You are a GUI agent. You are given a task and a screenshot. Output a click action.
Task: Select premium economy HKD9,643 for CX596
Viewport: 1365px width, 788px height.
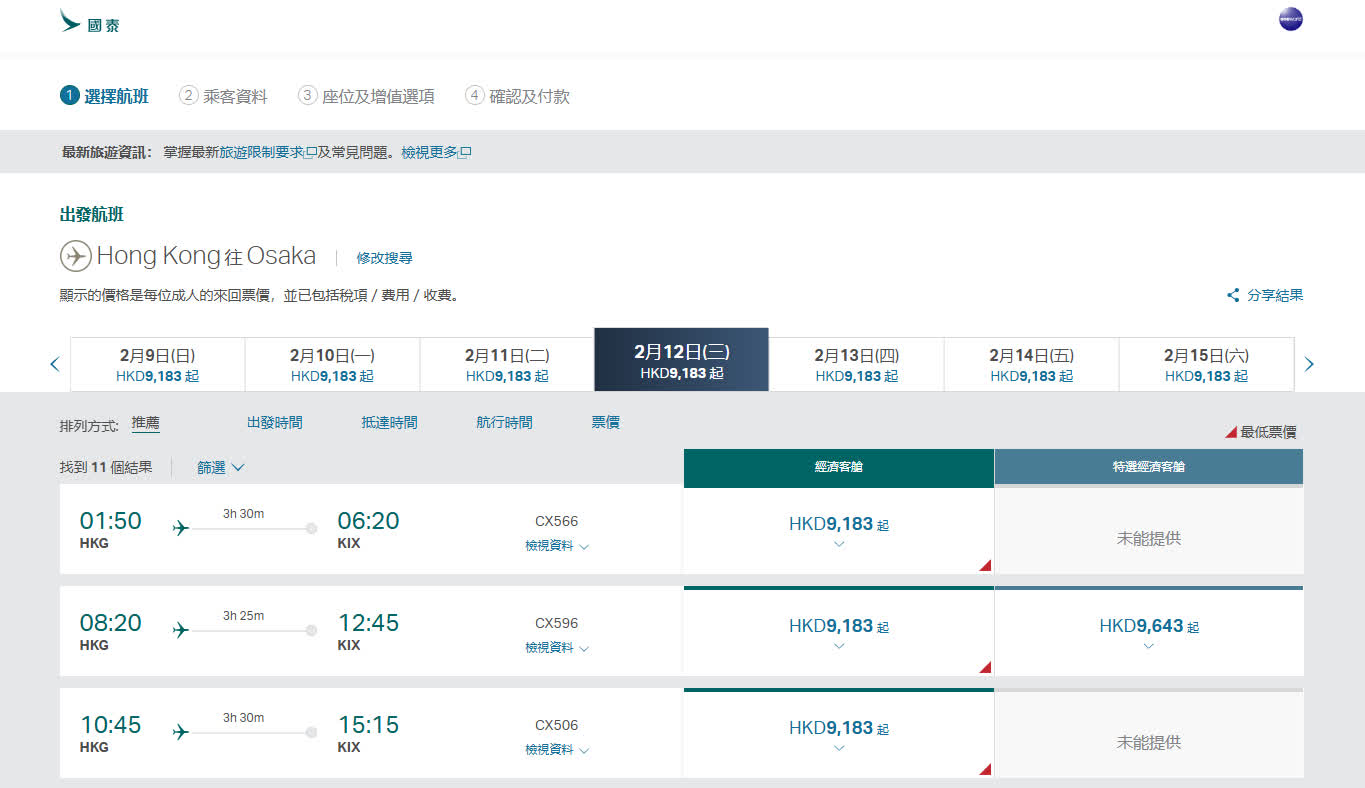point(1148,631)
